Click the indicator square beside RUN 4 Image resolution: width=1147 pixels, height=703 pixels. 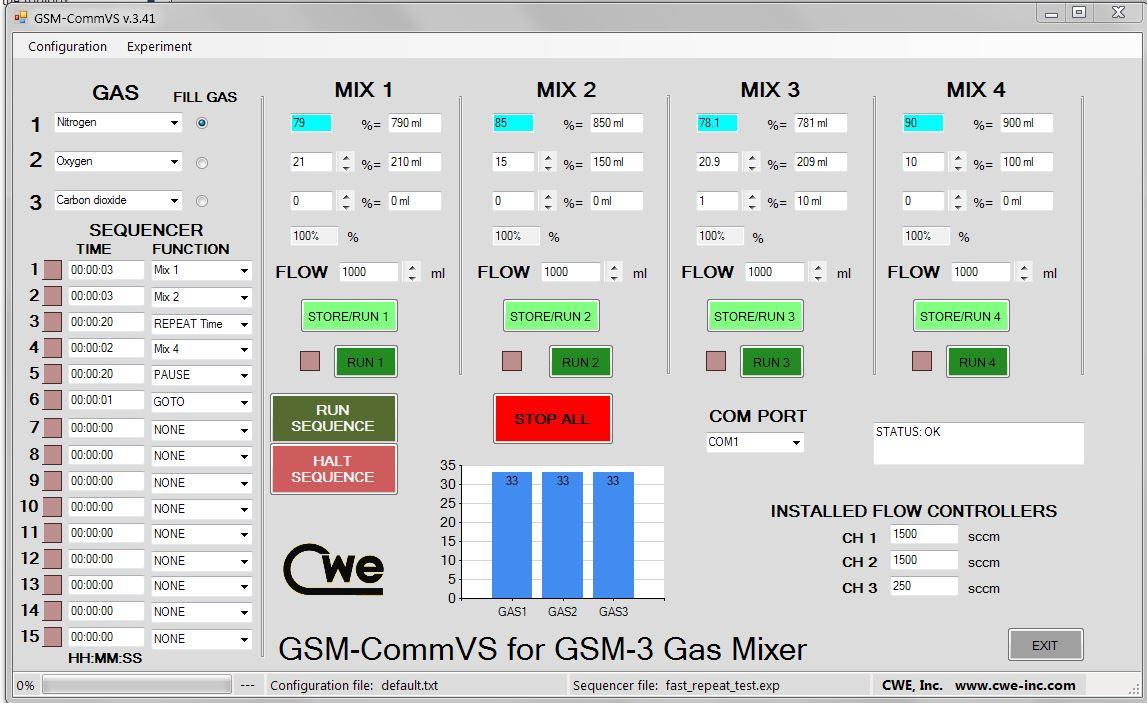[x=922, y=361]
